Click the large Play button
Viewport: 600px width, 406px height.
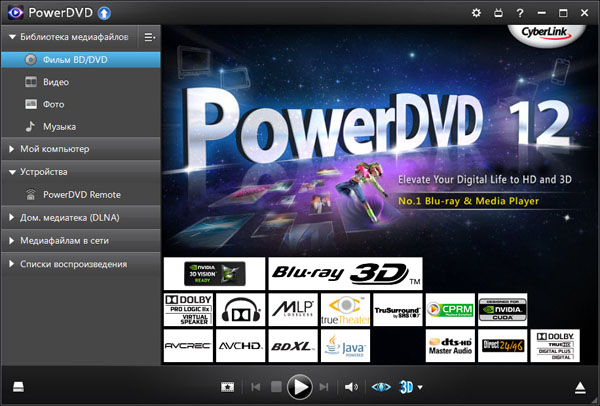300,387
